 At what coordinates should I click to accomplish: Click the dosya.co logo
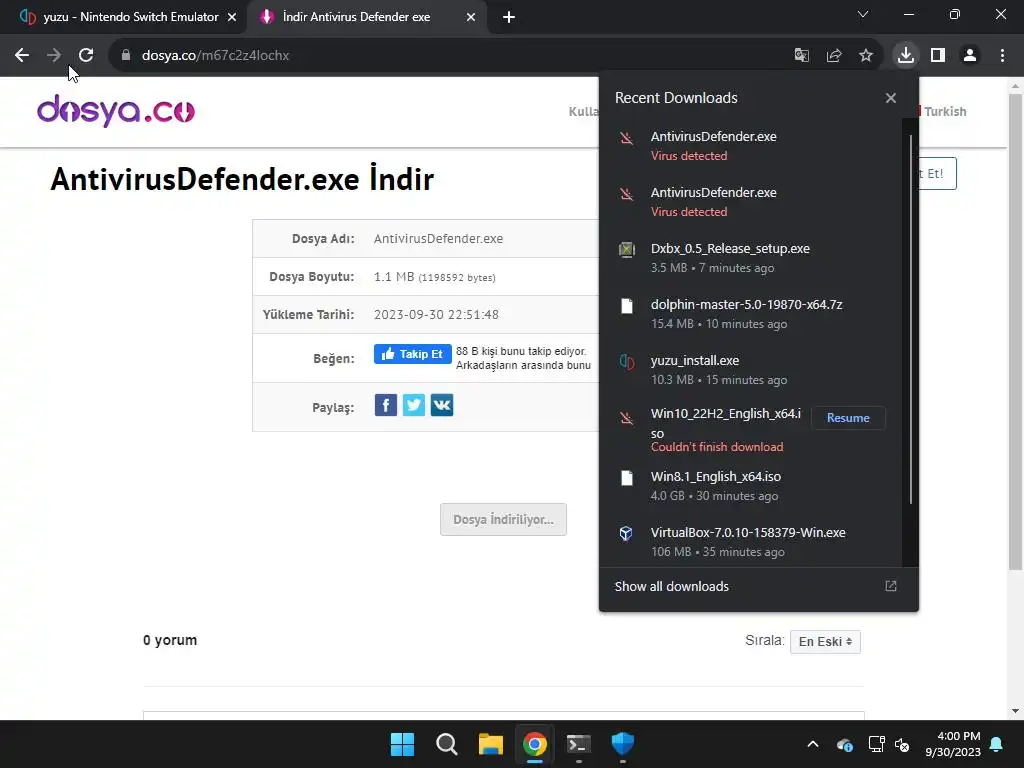pyautogui.click(x=116, y=110)
